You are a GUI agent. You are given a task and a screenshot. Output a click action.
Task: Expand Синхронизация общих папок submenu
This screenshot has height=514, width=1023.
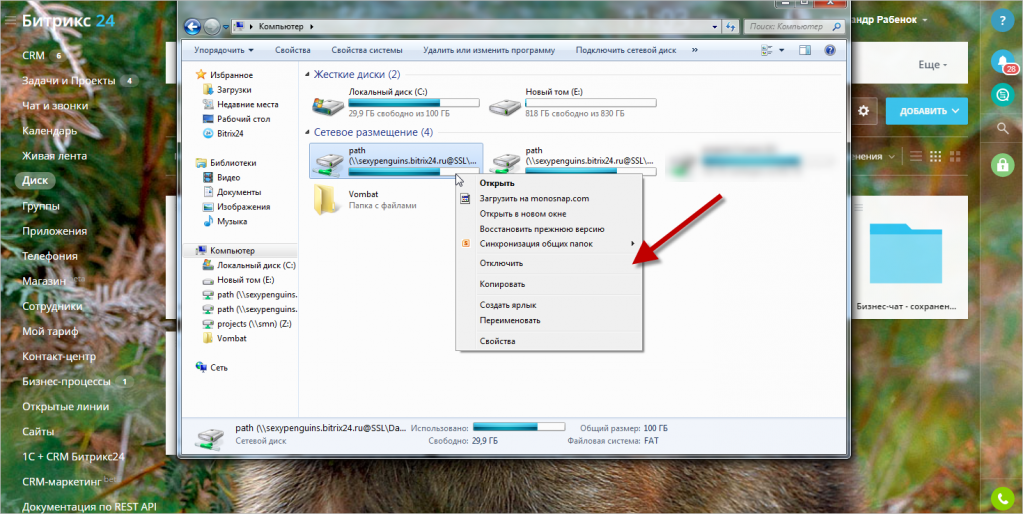[x=549, y=244]
